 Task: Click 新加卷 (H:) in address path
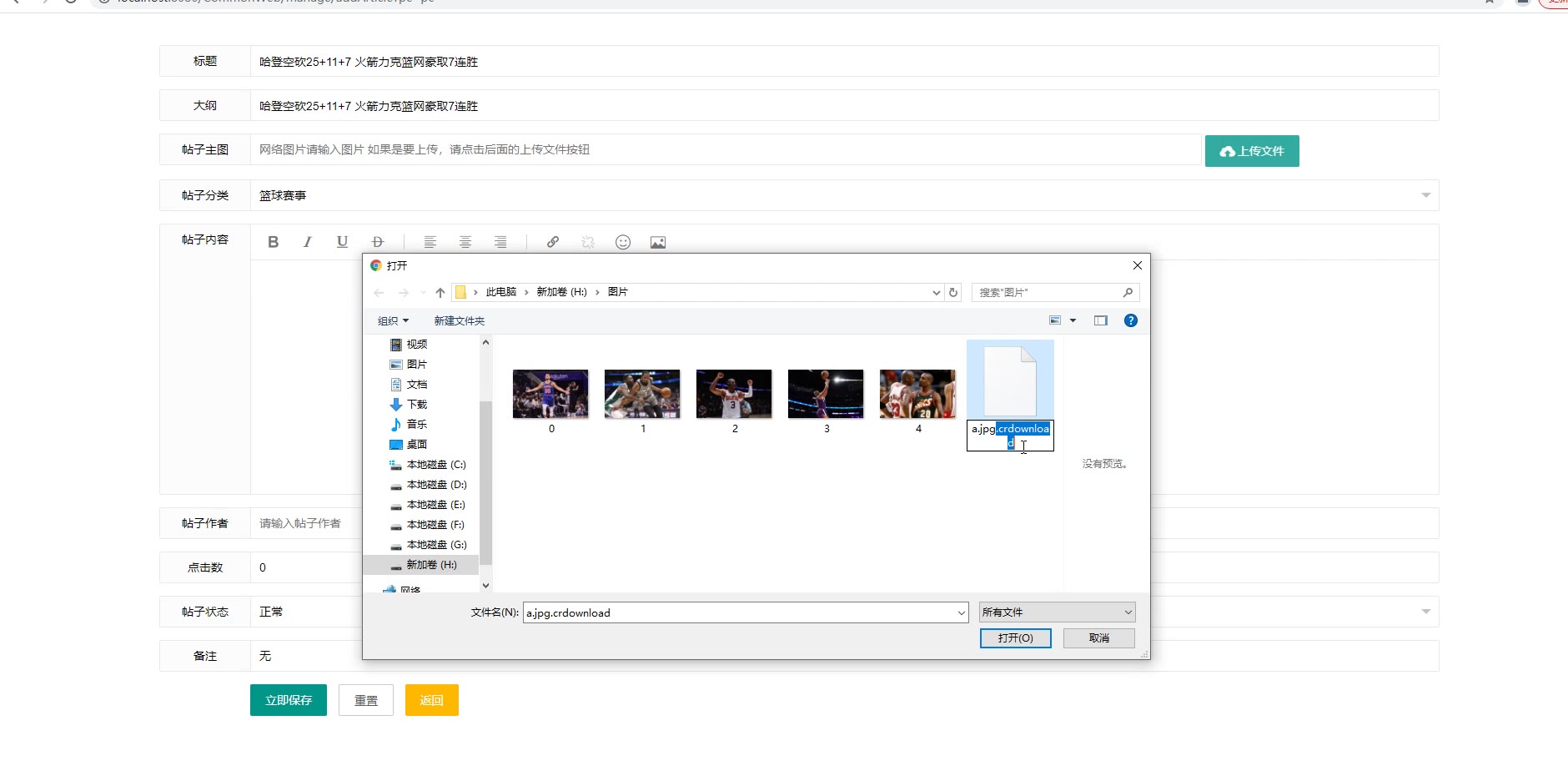(561, 292)
